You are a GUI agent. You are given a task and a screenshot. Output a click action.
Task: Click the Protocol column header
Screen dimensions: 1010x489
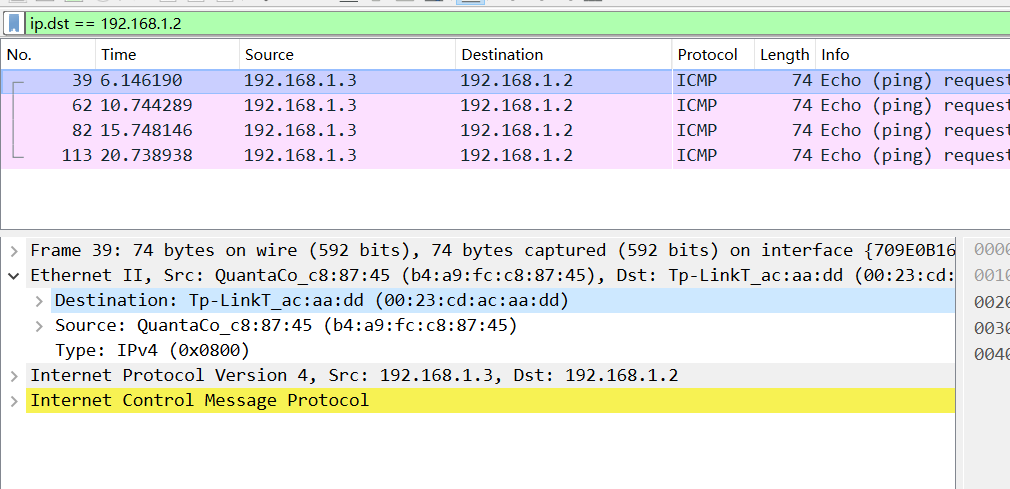point(707,55)
